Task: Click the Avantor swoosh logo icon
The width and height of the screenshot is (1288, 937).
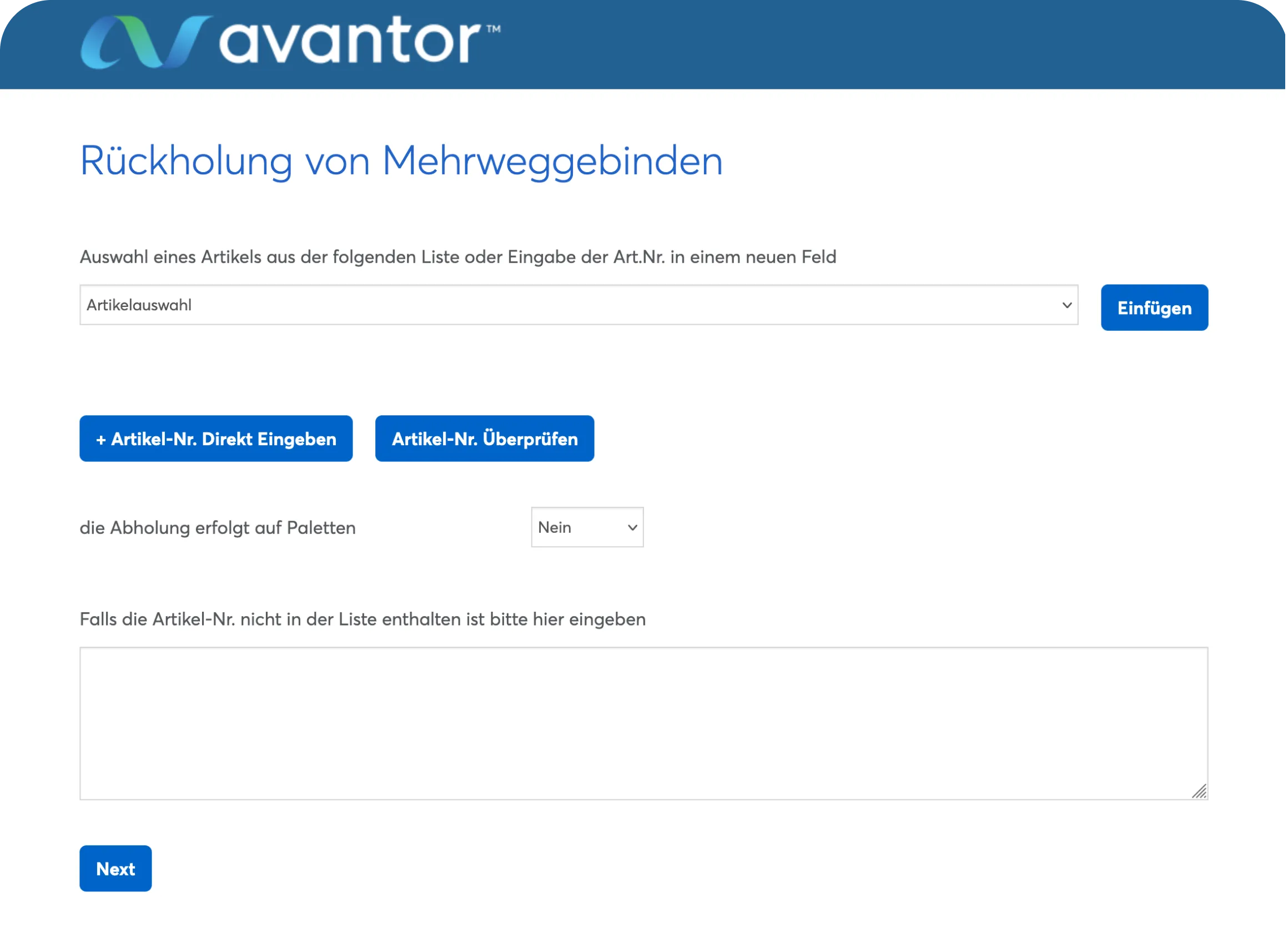Action: [x=147, y=43]
